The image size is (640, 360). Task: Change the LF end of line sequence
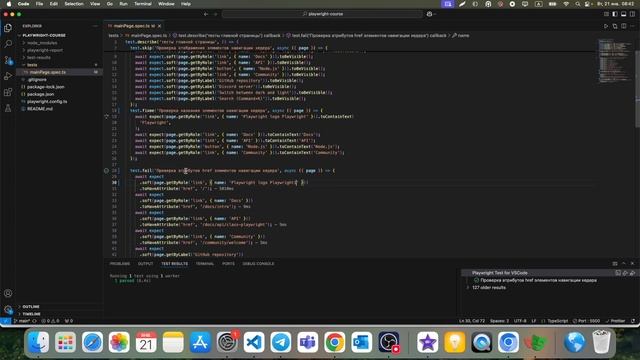pos(534,321)
